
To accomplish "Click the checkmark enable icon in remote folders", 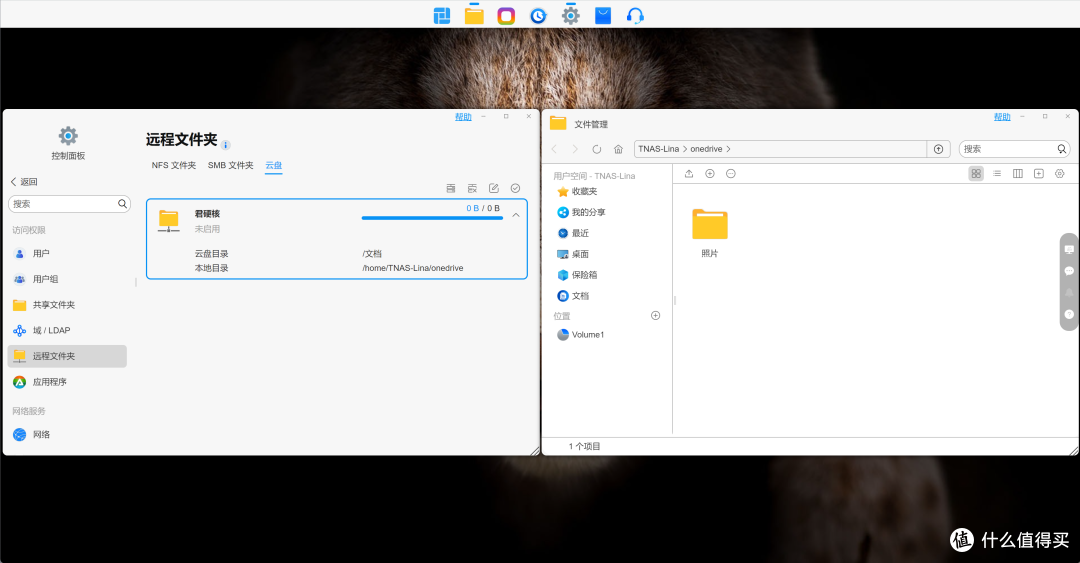I will 515,188.
